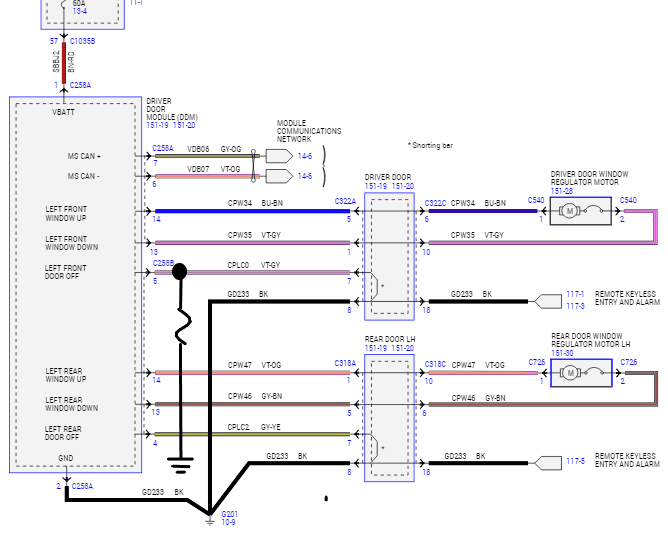Click connector label C322C
The width and height of the screenshot is (668, 538).
pyautogui.click(x=435, y=203)
